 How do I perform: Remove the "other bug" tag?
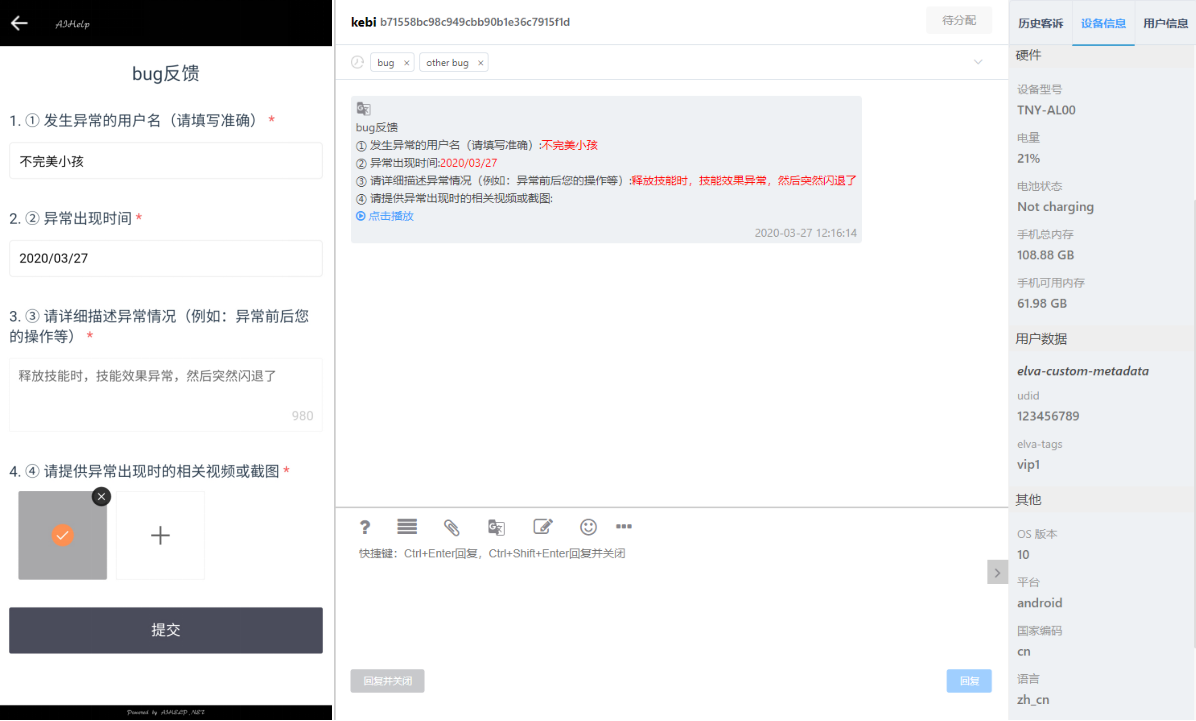(481, 63)
